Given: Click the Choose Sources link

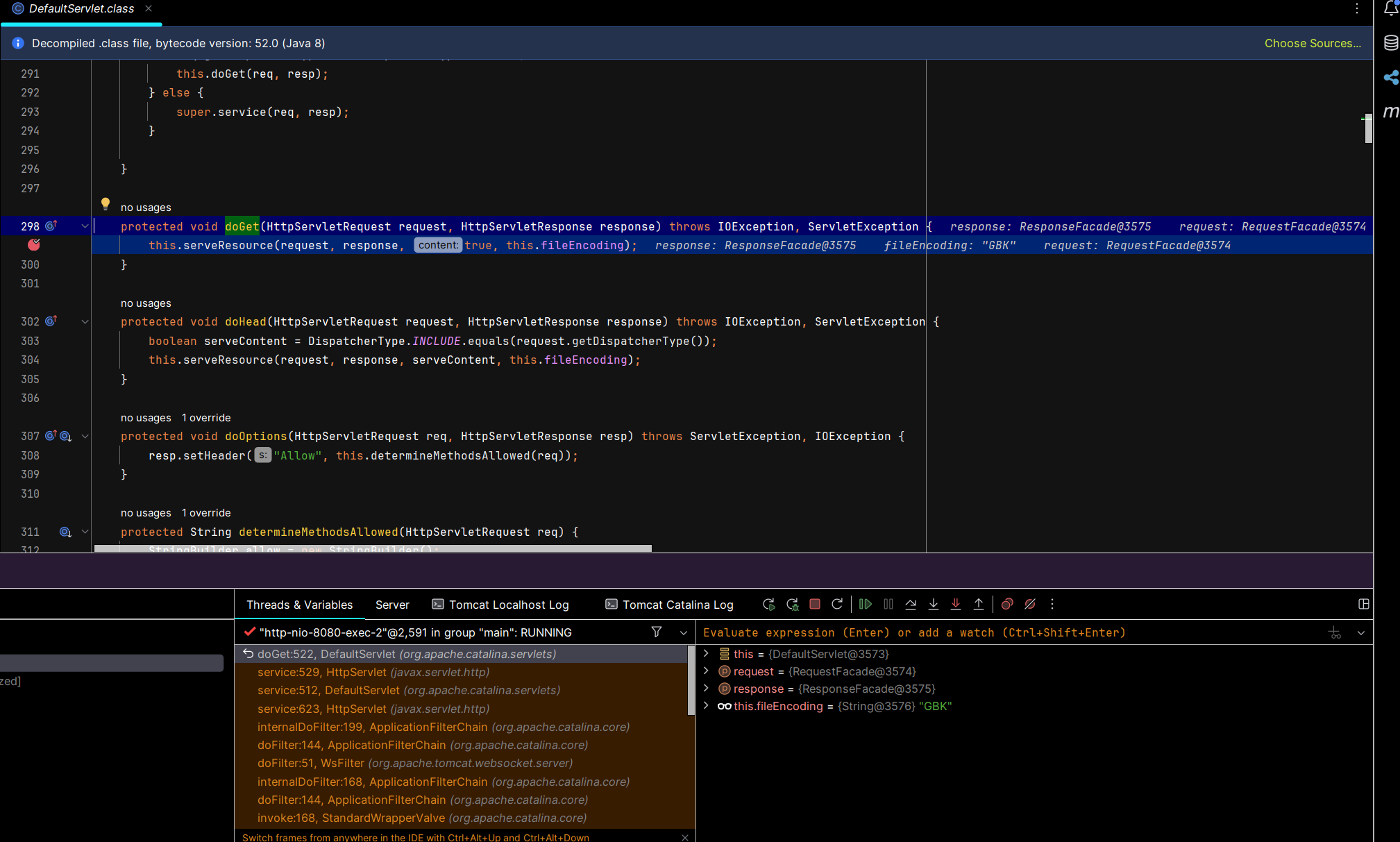Looking at the screenshot, I should point(1312,43).
